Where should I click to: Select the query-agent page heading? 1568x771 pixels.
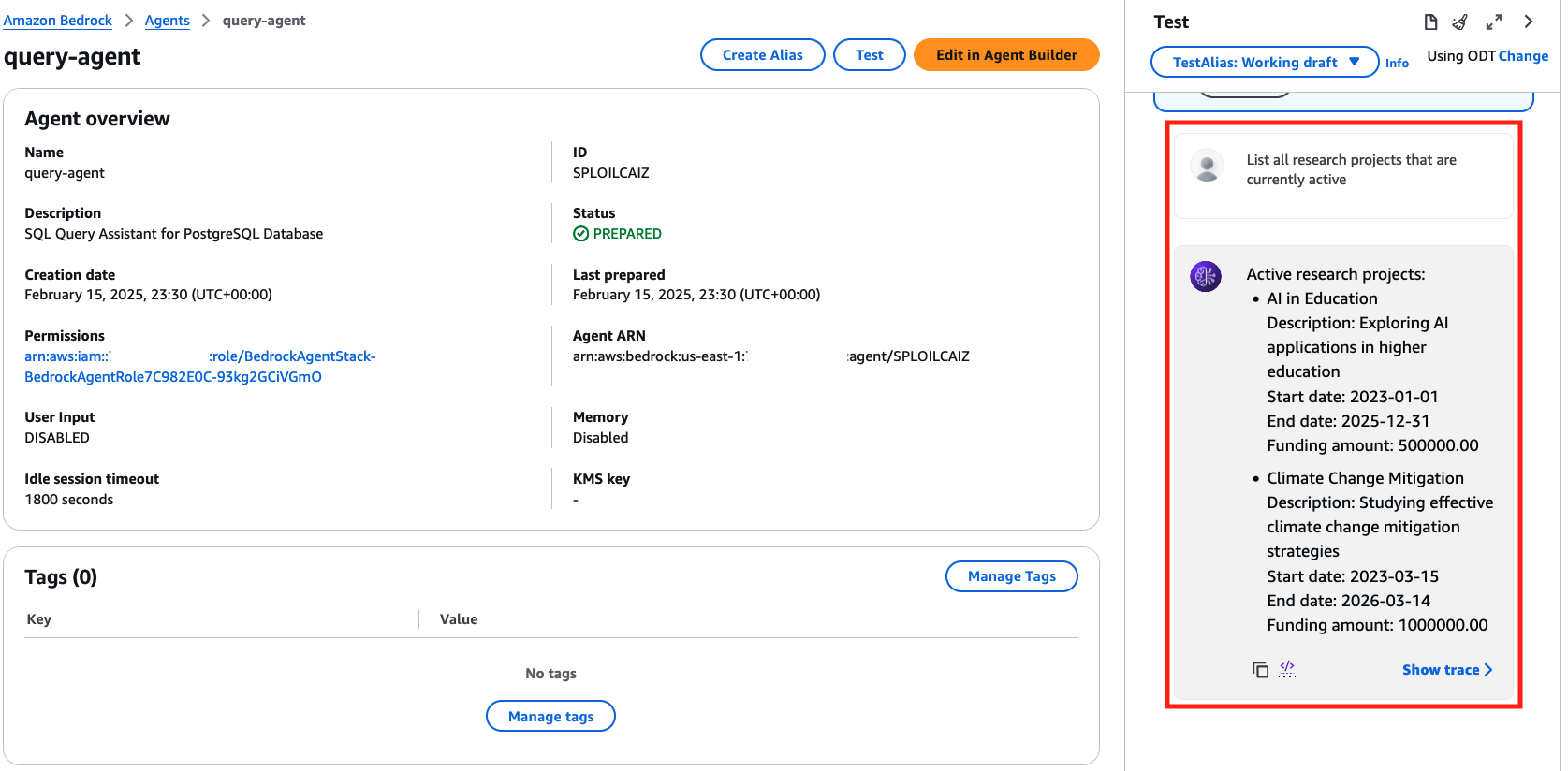coord(72,57)
